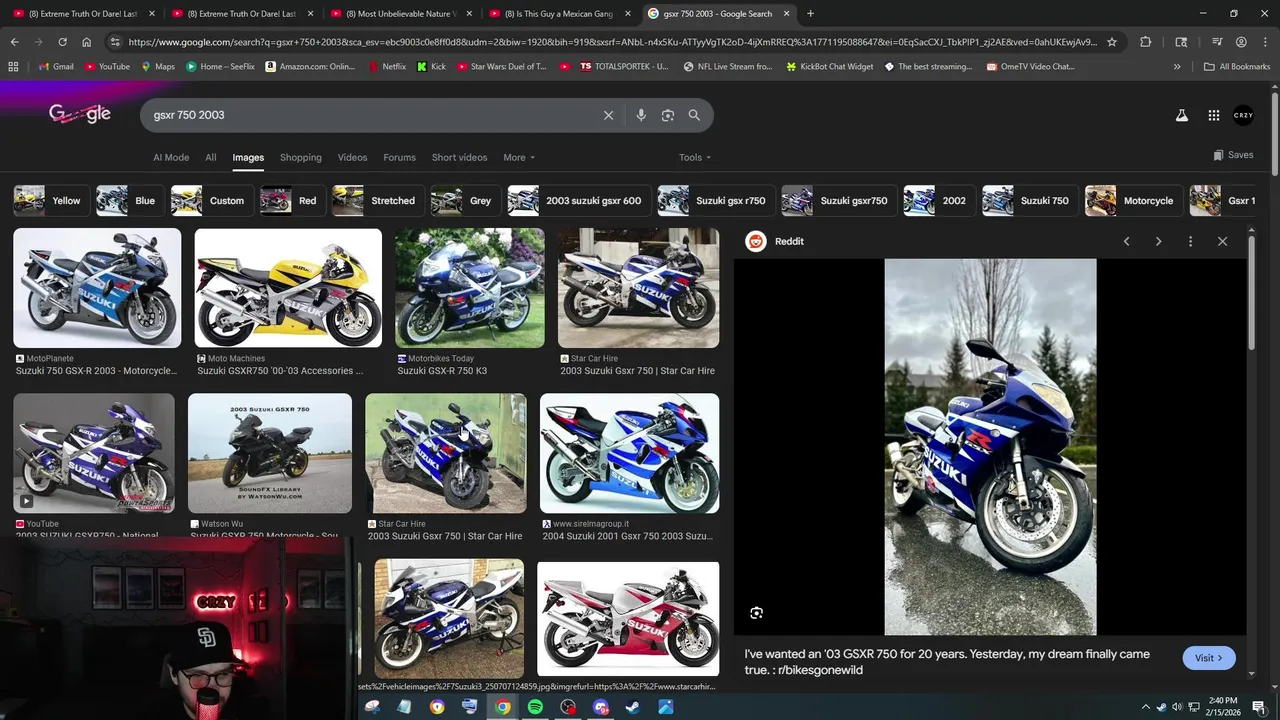This screenshot has height=720, width=1280.
Task: Open the Motorbikes Today GSX-R 750 K3 thumbnail
Action: click(470, 288)
